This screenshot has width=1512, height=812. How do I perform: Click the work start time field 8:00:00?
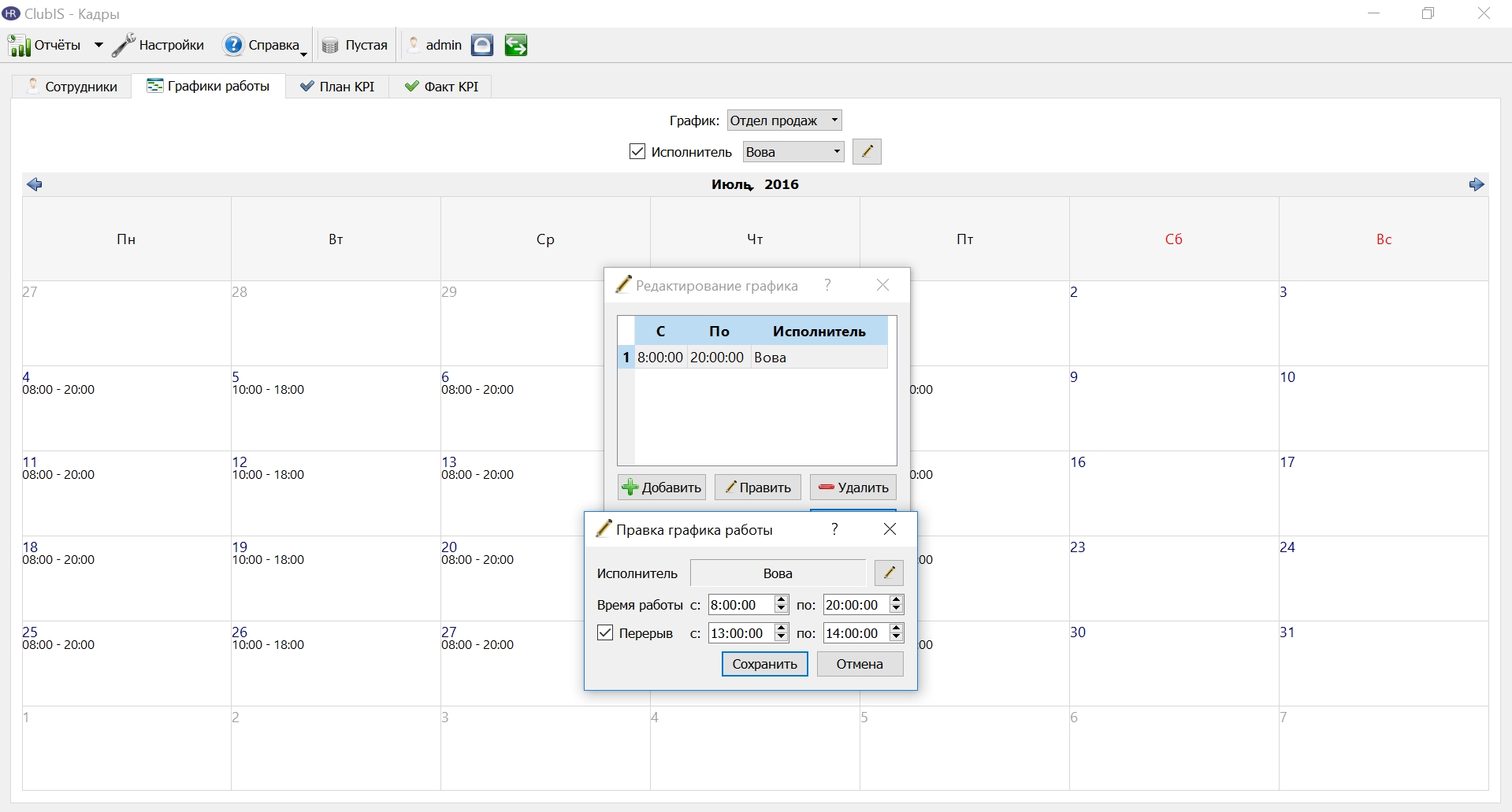[741, 605]
